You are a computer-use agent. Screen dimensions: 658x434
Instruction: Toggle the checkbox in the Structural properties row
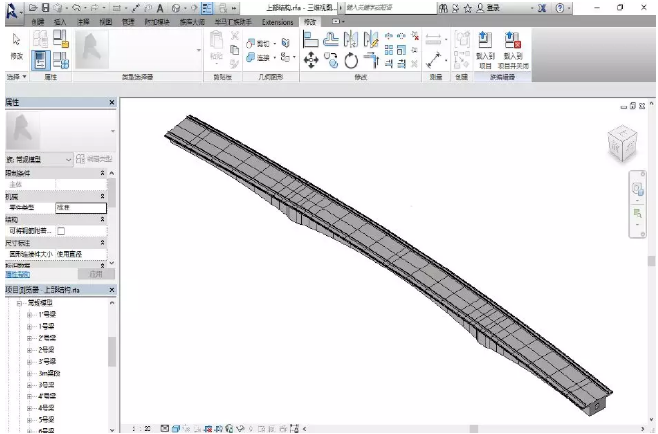click(x=61, y=231)
